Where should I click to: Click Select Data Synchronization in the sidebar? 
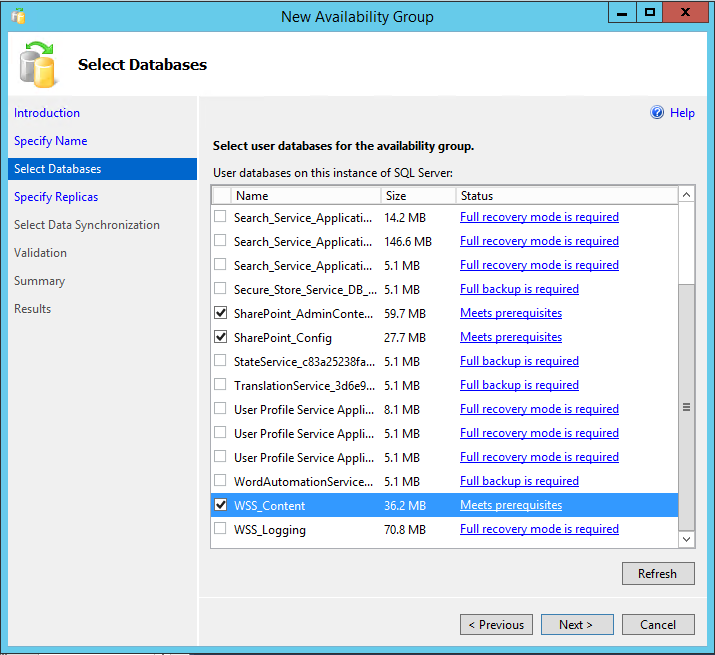tap(87, 225)
